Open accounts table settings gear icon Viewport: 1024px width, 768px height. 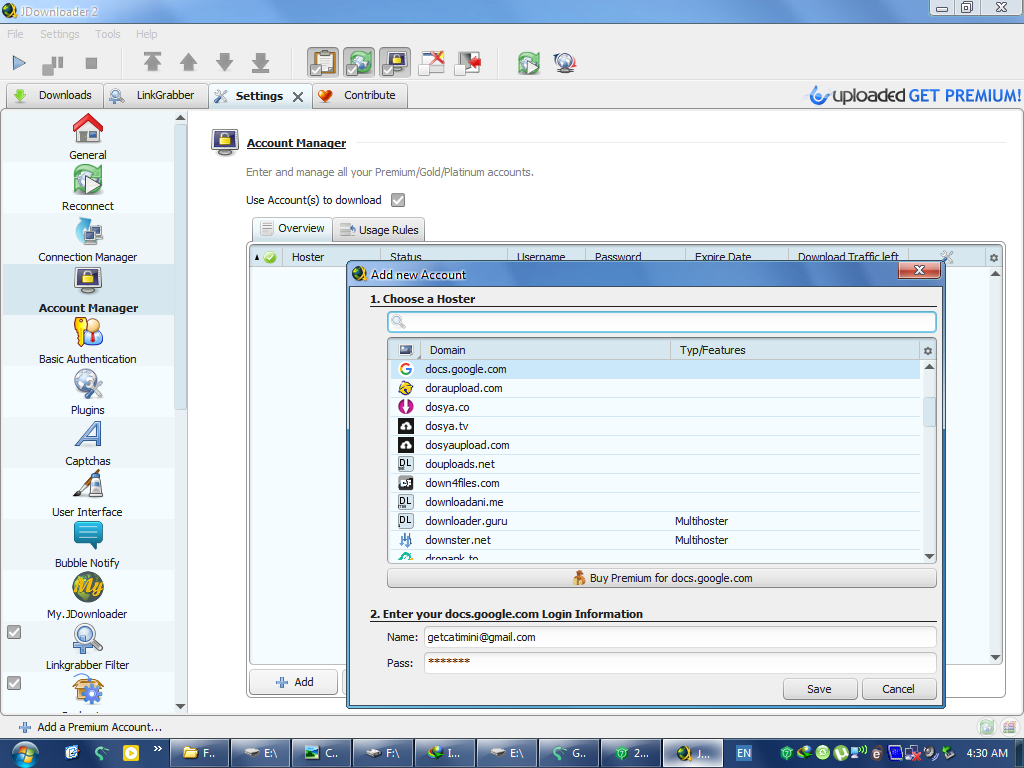[x=993, y=257]
